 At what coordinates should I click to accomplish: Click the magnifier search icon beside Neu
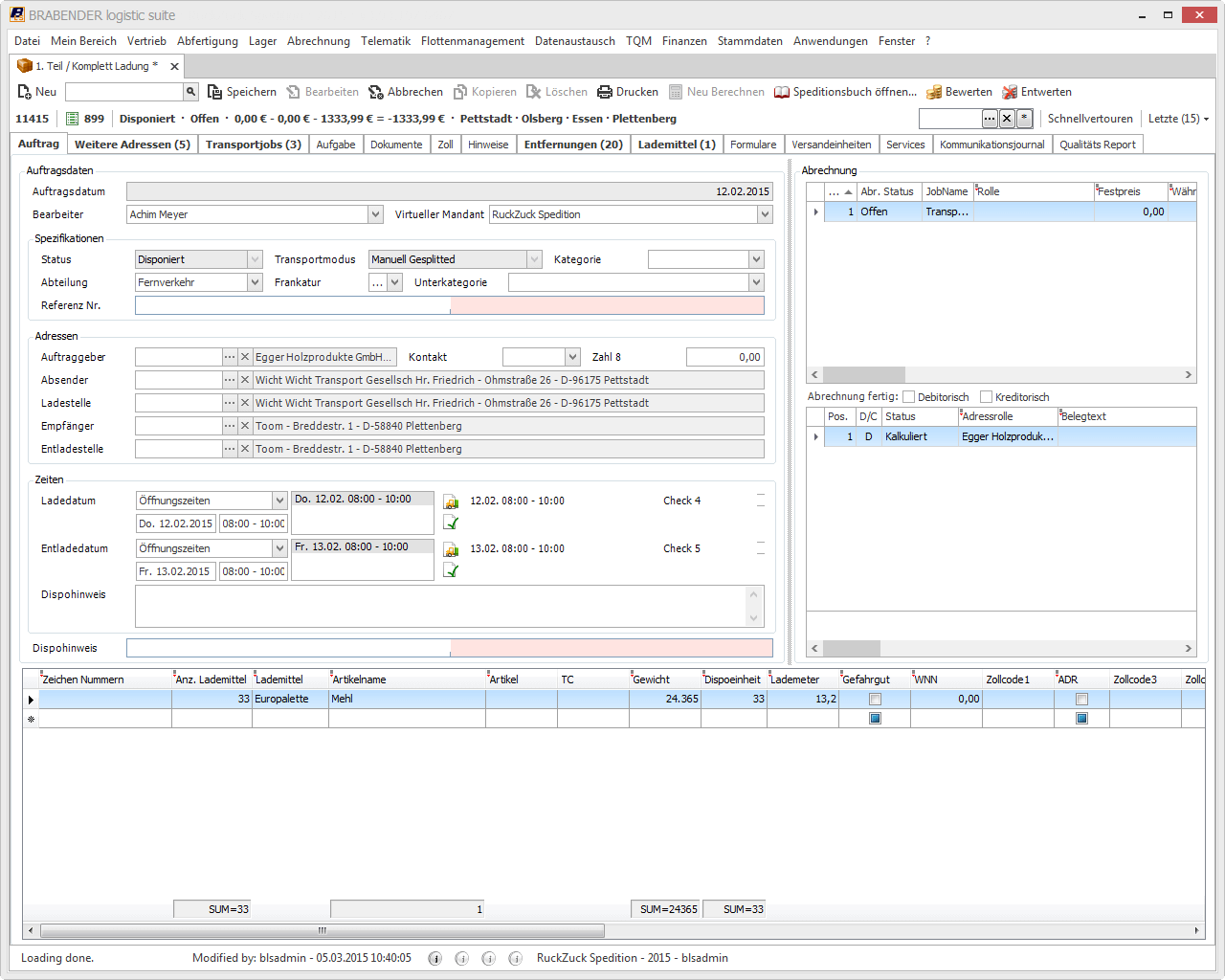(190, 92)
